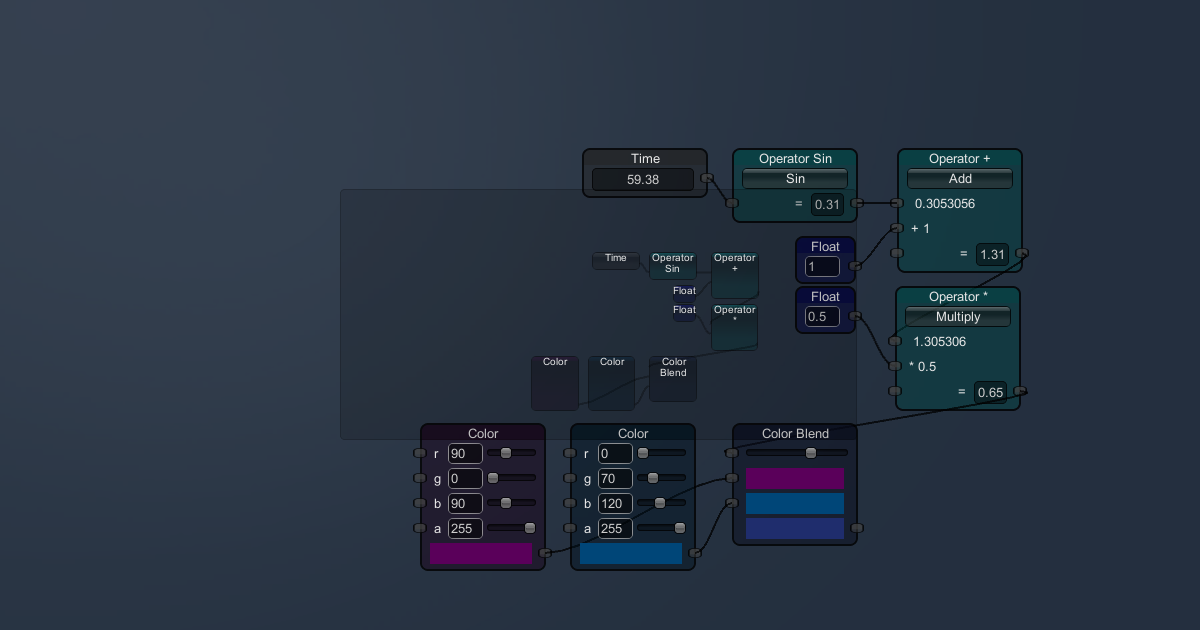Click the Float input field containing 1
The width and height of the screenshot is (1200, 630).
tap(822, 266)
